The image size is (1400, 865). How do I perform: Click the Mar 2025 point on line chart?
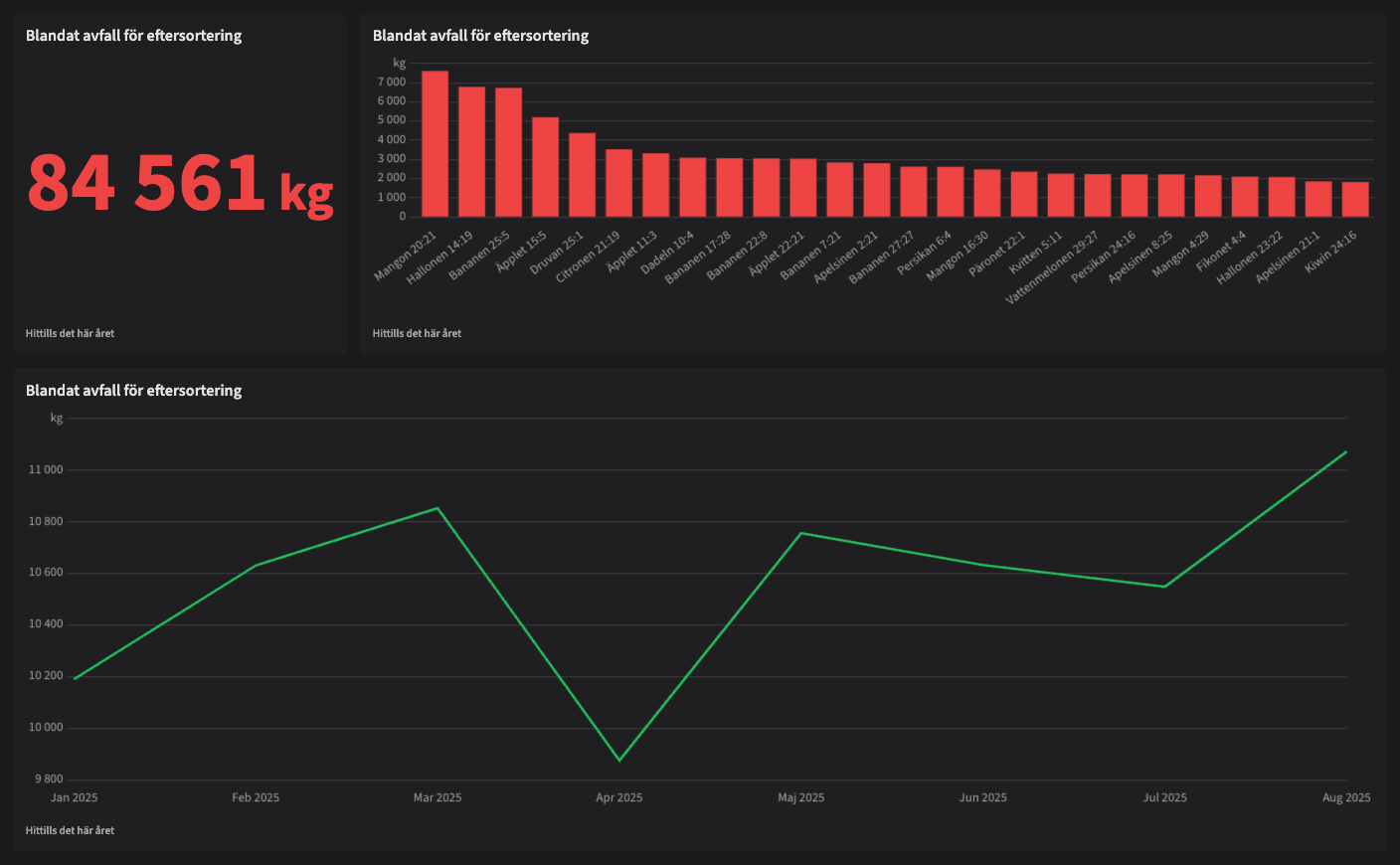tap(437, 508)
